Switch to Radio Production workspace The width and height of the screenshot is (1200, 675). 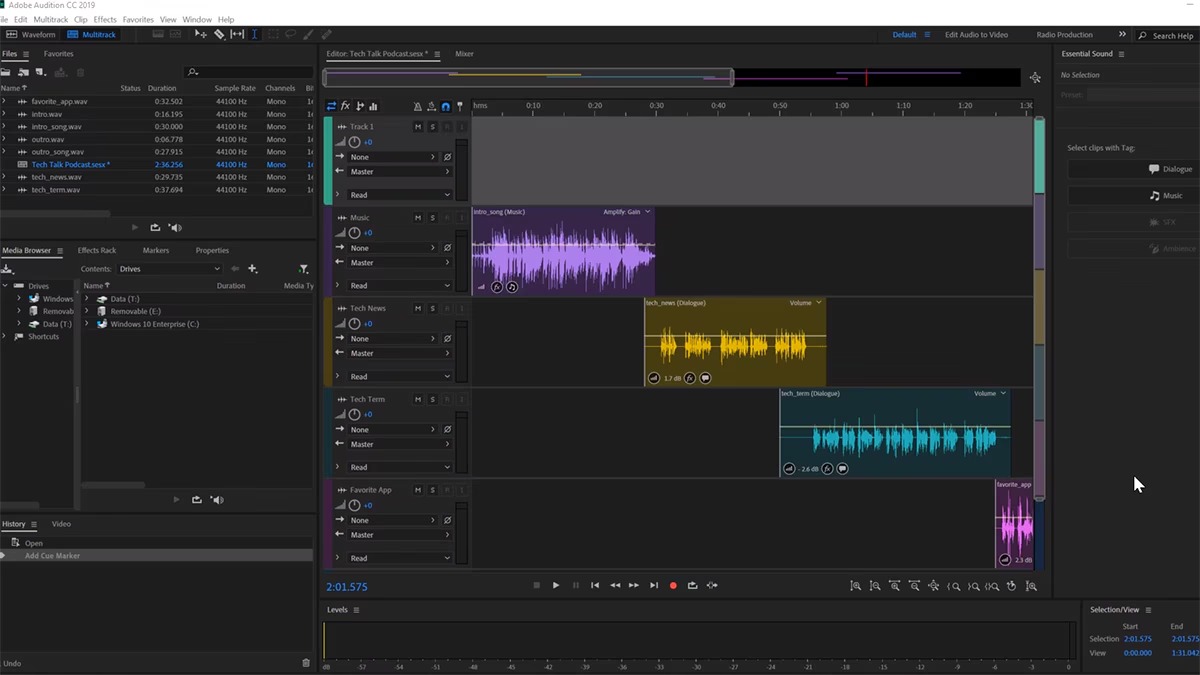tap(1065, 35)
